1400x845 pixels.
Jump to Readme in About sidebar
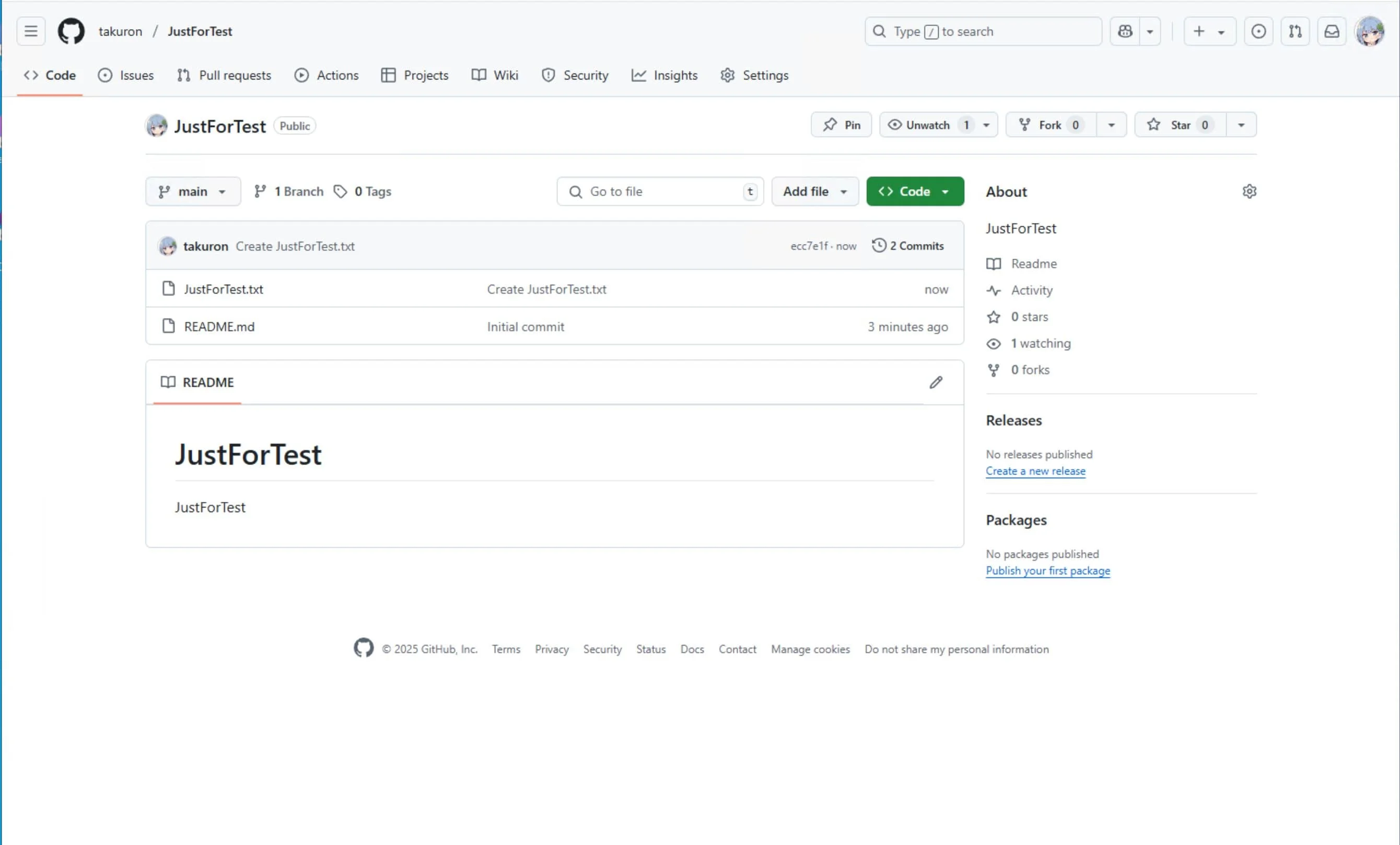pyautogui.click(x=1022, y=264)
